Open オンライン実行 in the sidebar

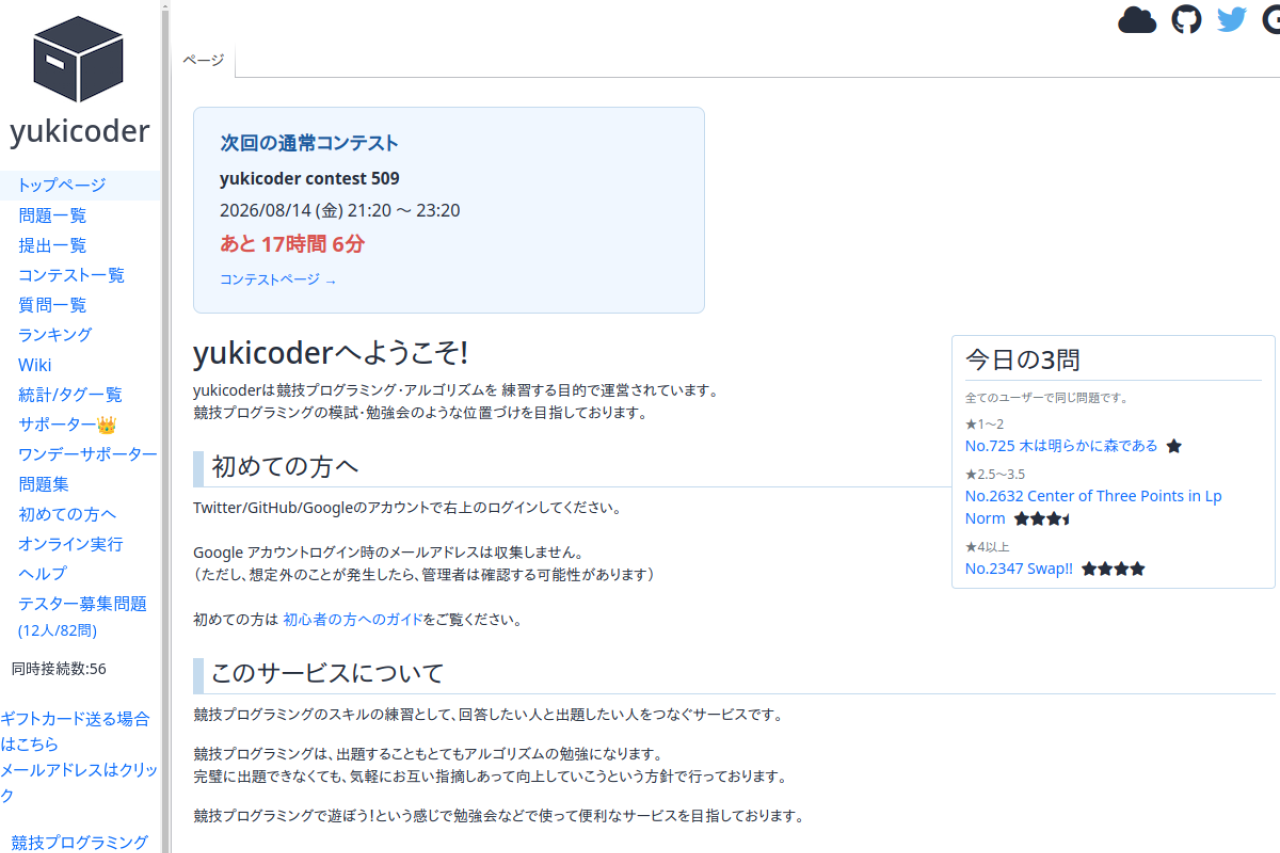(70, 544)
